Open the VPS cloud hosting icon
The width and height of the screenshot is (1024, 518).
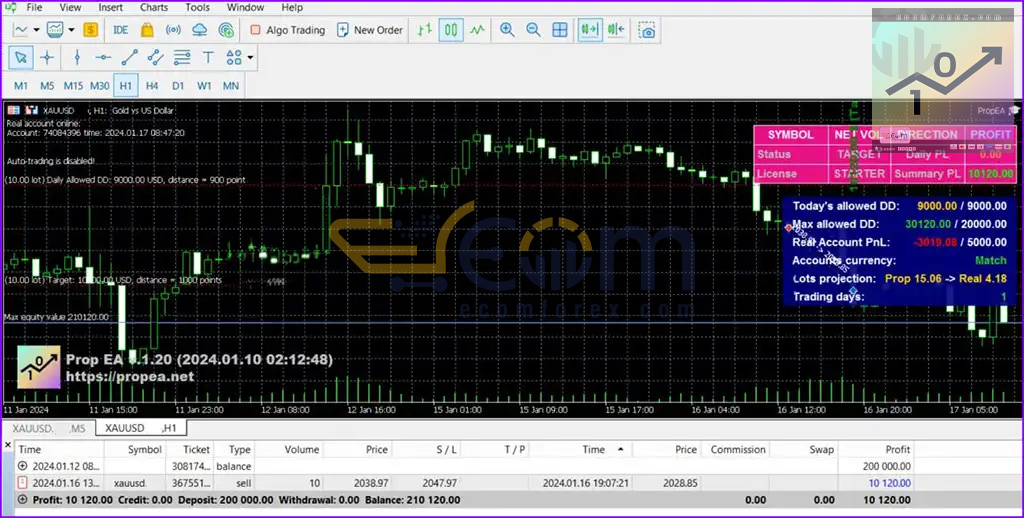(199, 30)
